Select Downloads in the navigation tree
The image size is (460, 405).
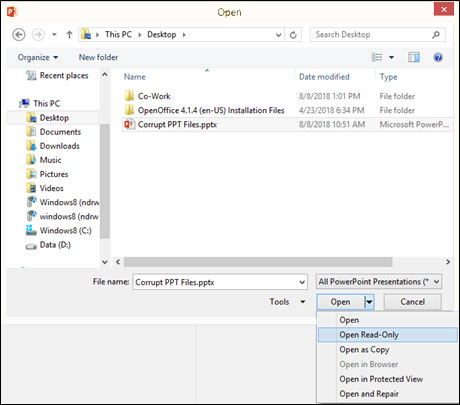tap(59, 146)
